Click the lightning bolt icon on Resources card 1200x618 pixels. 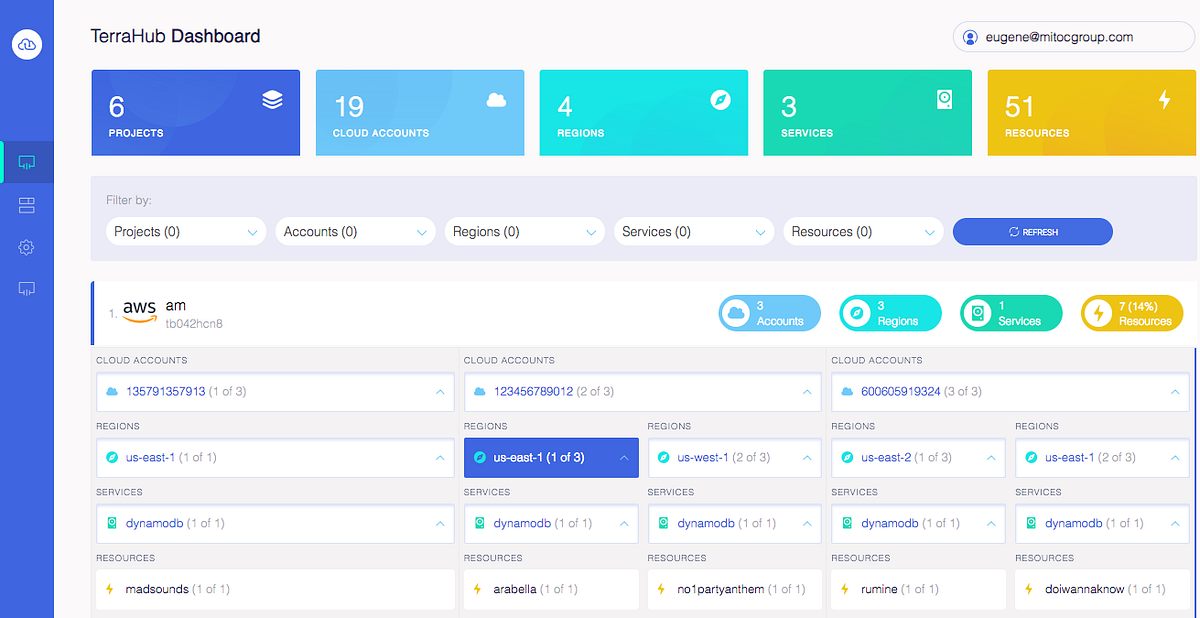point(1163,100)
